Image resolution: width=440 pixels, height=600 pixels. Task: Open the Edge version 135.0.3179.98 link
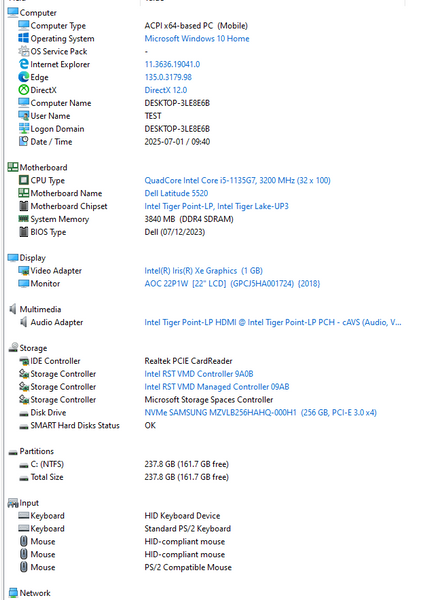168,77
